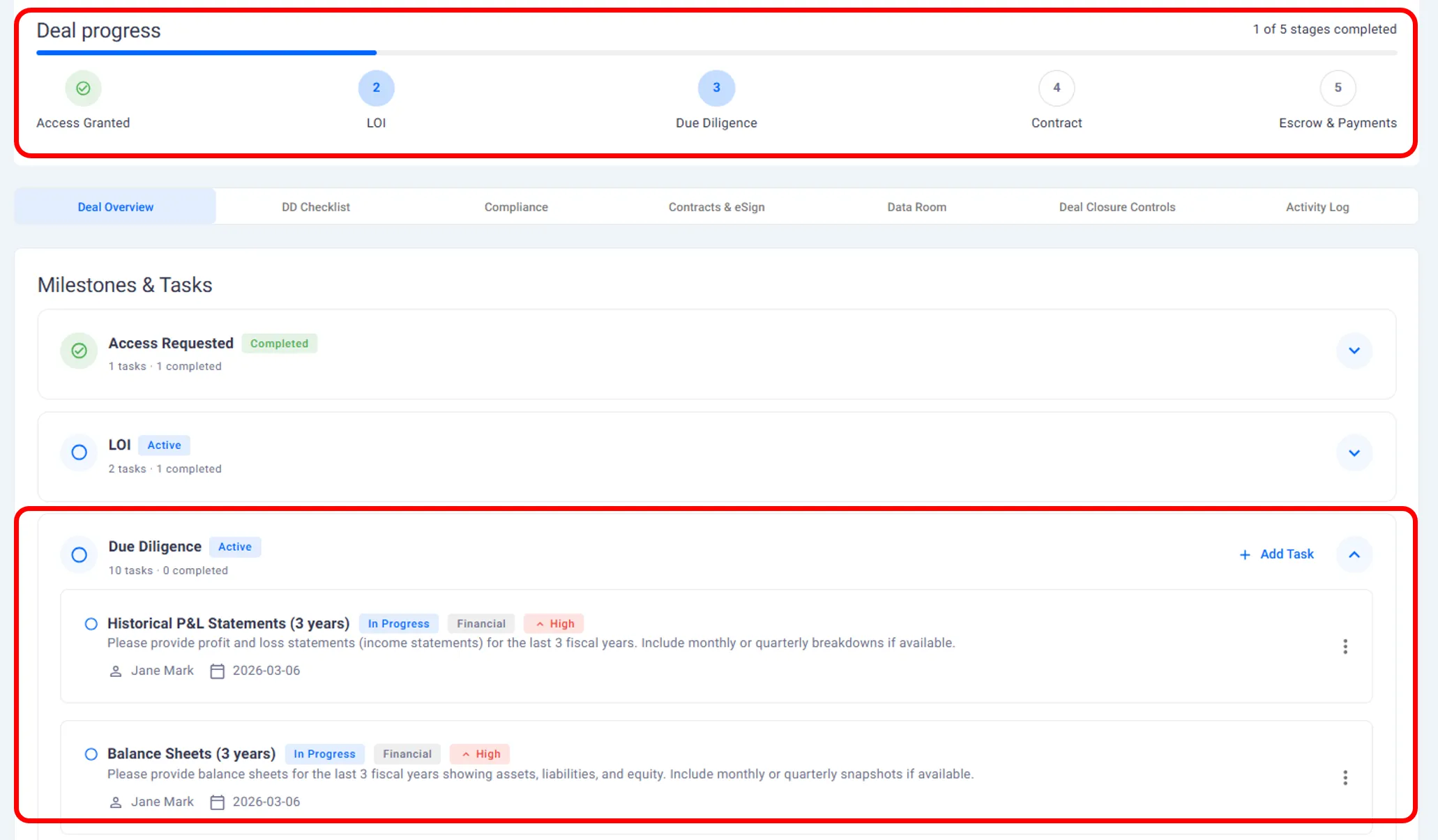Click the High priority badge on Balance Sheets
This screenshot has height=840, width=1438.
tap(480, 754)
